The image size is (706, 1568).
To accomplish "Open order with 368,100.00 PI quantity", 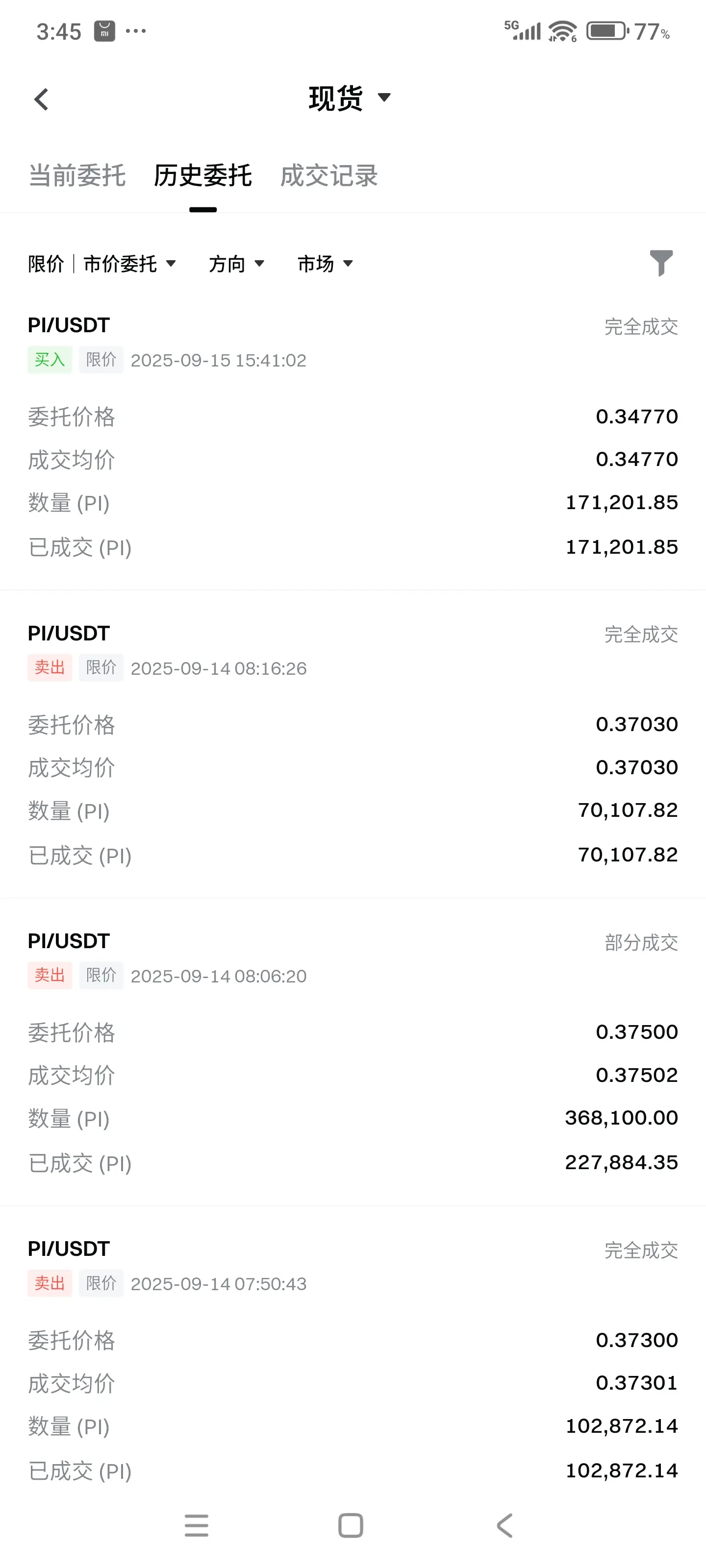I will (353, 1051).
